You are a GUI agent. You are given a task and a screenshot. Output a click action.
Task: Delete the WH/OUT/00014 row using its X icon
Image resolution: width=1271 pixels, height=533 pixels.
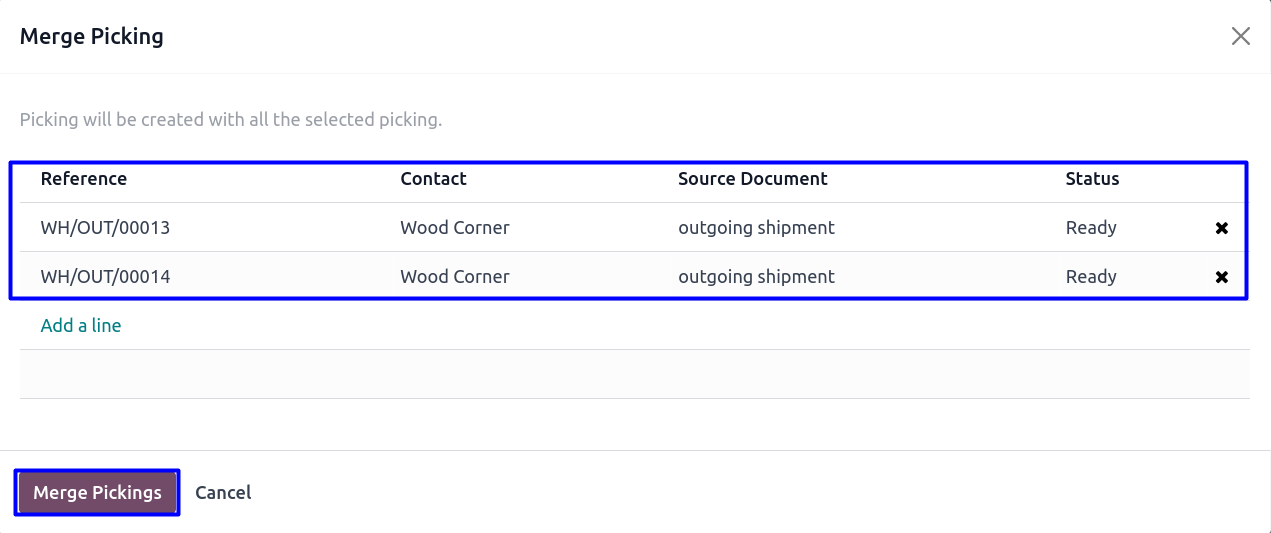(x=1221, y=277)
